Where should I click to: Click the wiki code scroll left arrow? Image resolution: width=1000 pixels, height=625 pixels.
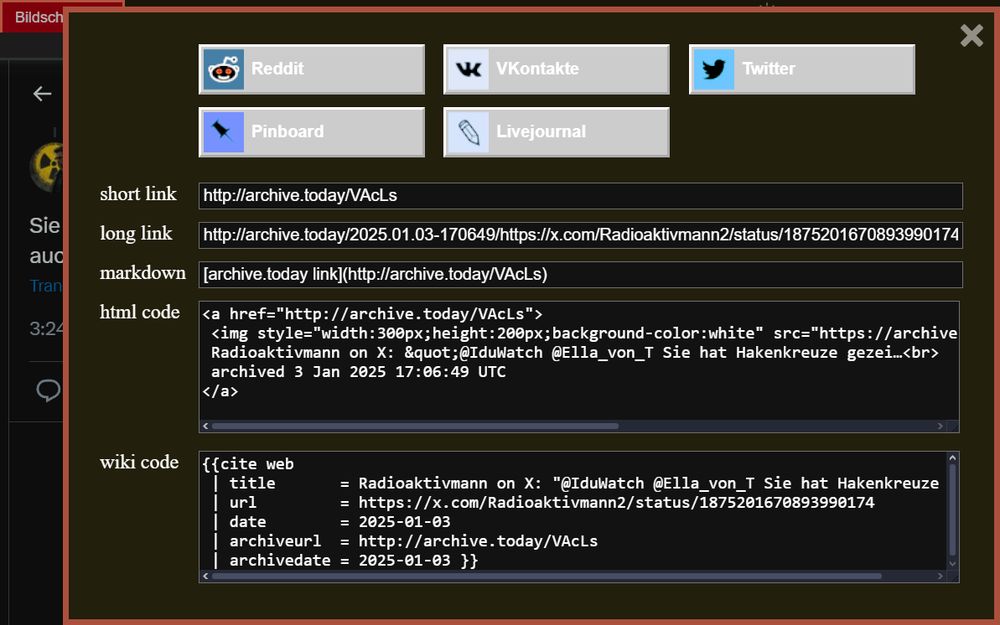[205, 576]
